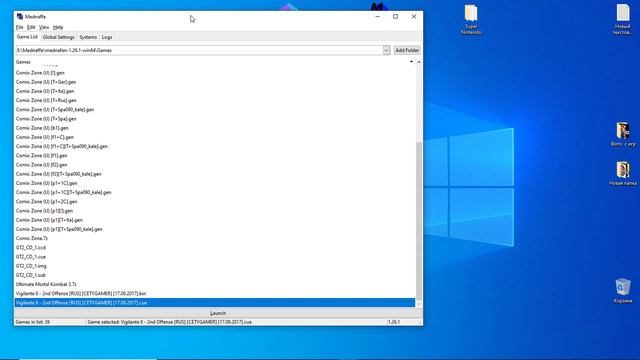Select Comix Zone (U) [T+Ger].gen

click(215, 82)
